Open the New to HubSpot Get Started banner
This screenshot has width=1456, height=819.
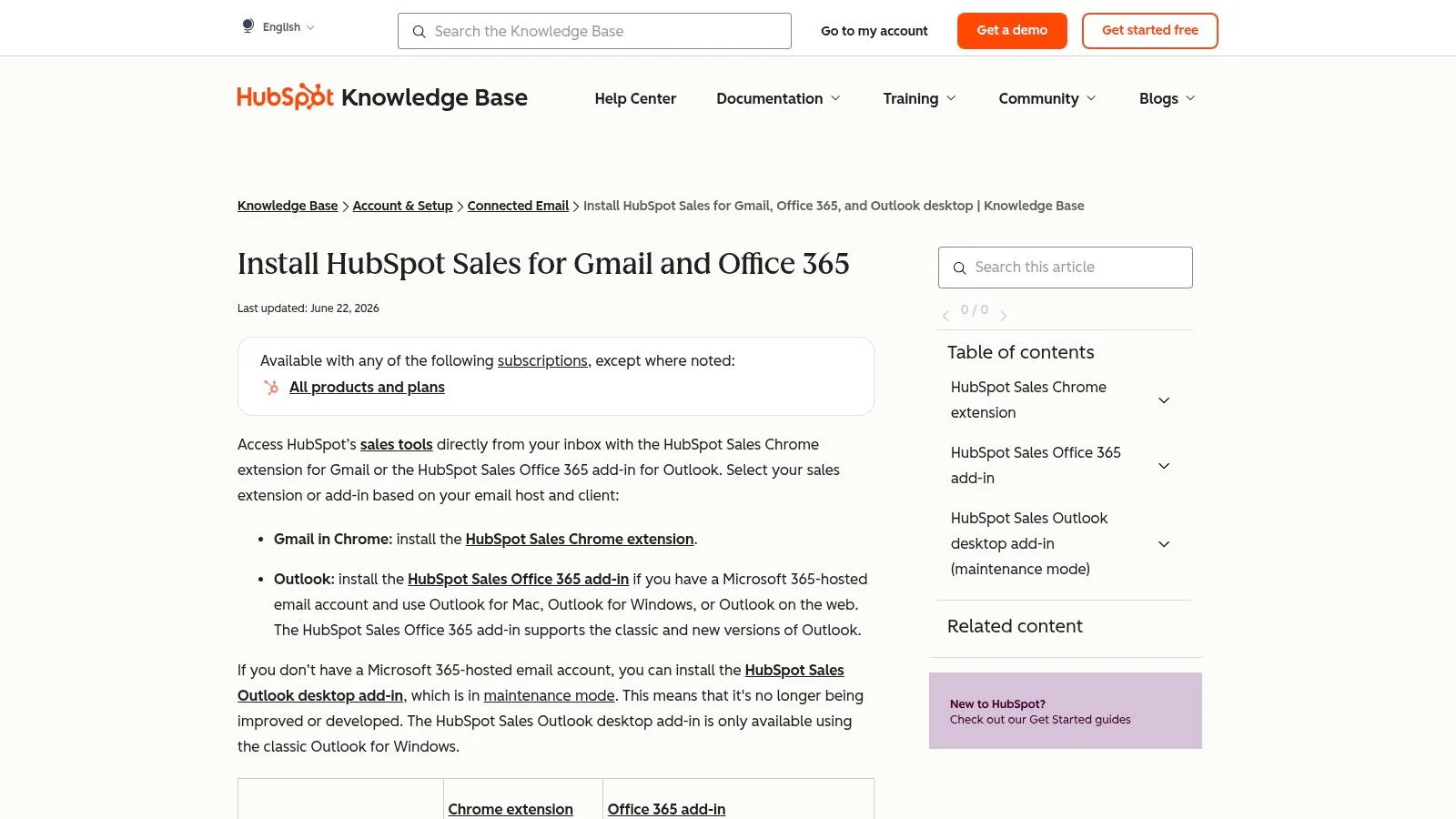(1066, 711)
